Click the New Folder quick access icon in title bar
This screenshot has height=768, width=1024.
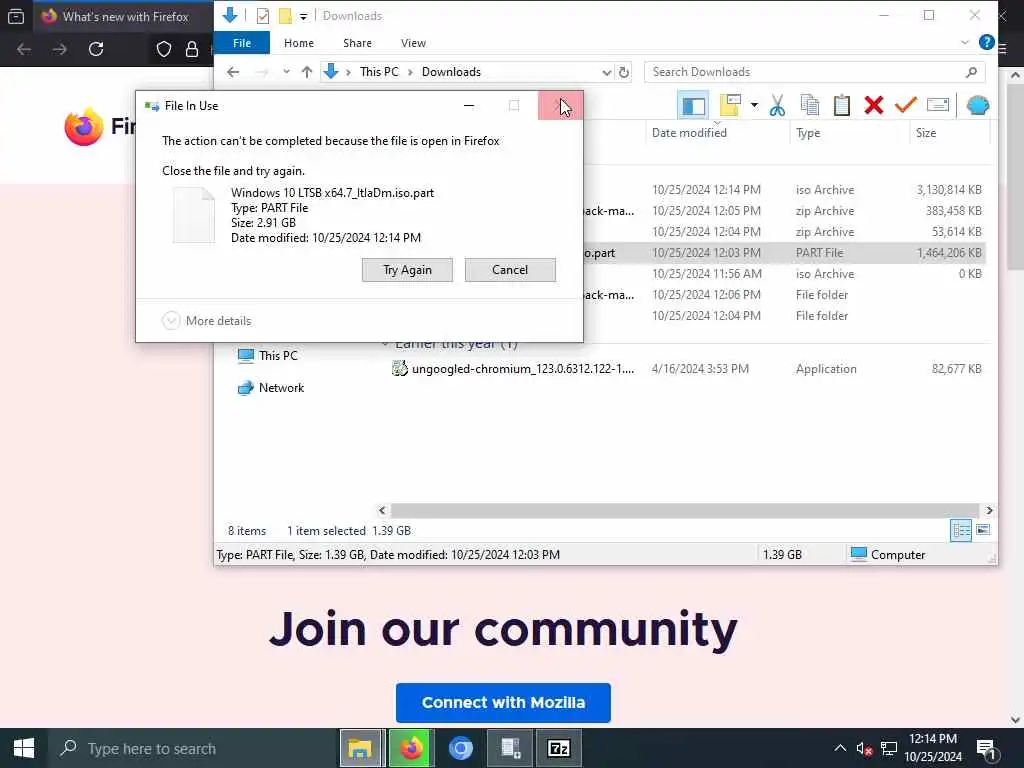click(285, 16)
